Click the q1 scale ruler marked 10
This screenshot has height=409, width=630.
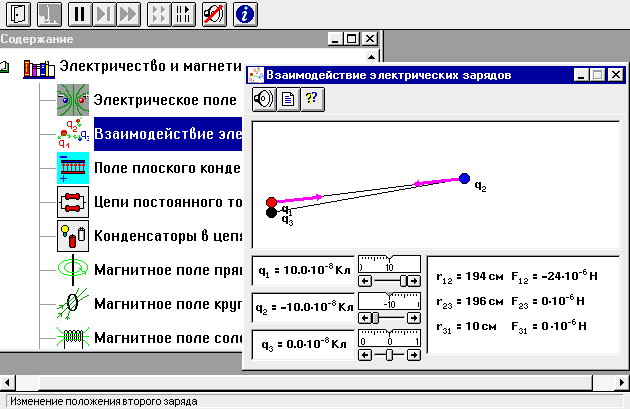tap(389, 264)
